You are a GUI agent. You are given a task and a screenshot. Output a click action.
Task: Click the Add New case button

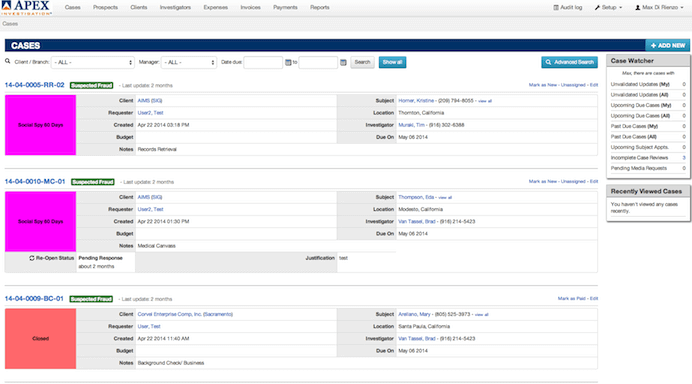[x=668, y=45]
